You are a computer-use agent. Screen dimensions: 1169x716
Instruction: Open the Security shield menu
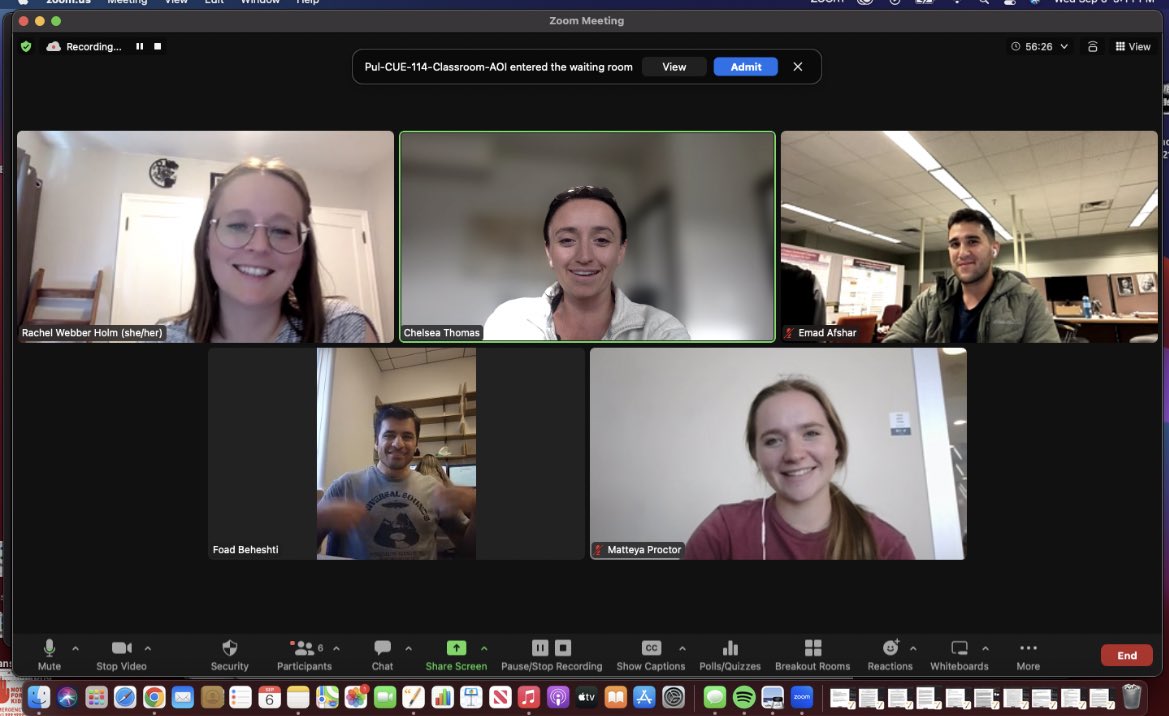tap(230, 654)
